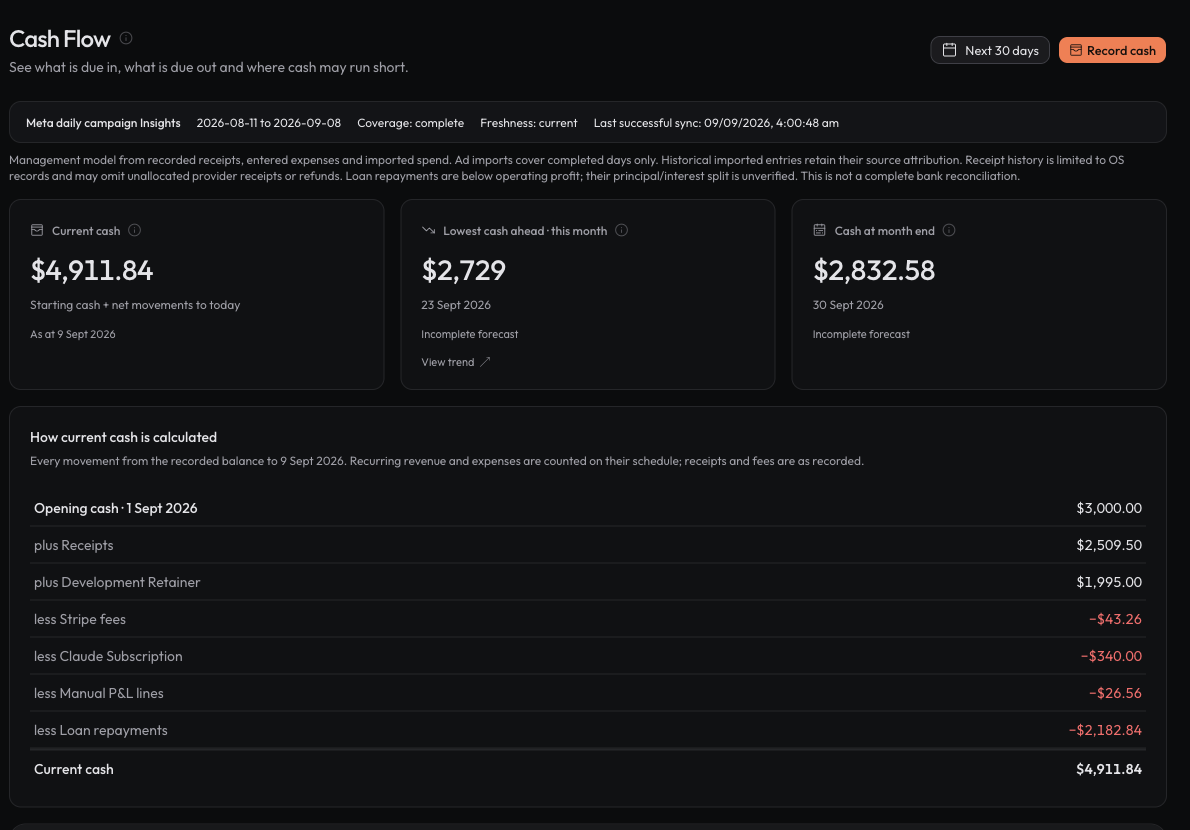Click the less Stripe fees row label
Screen dimensions: 1190x830
(80, 619)
